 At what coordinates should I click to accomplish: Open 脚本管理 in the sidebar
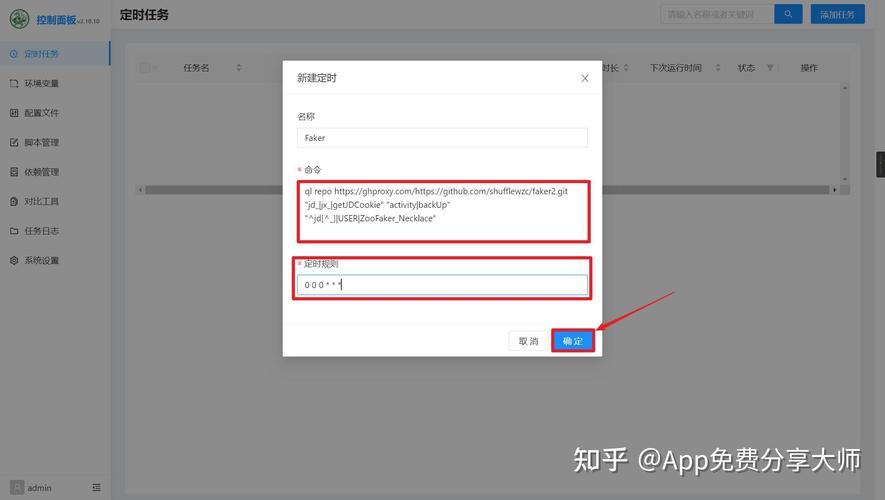click(55, 142)
